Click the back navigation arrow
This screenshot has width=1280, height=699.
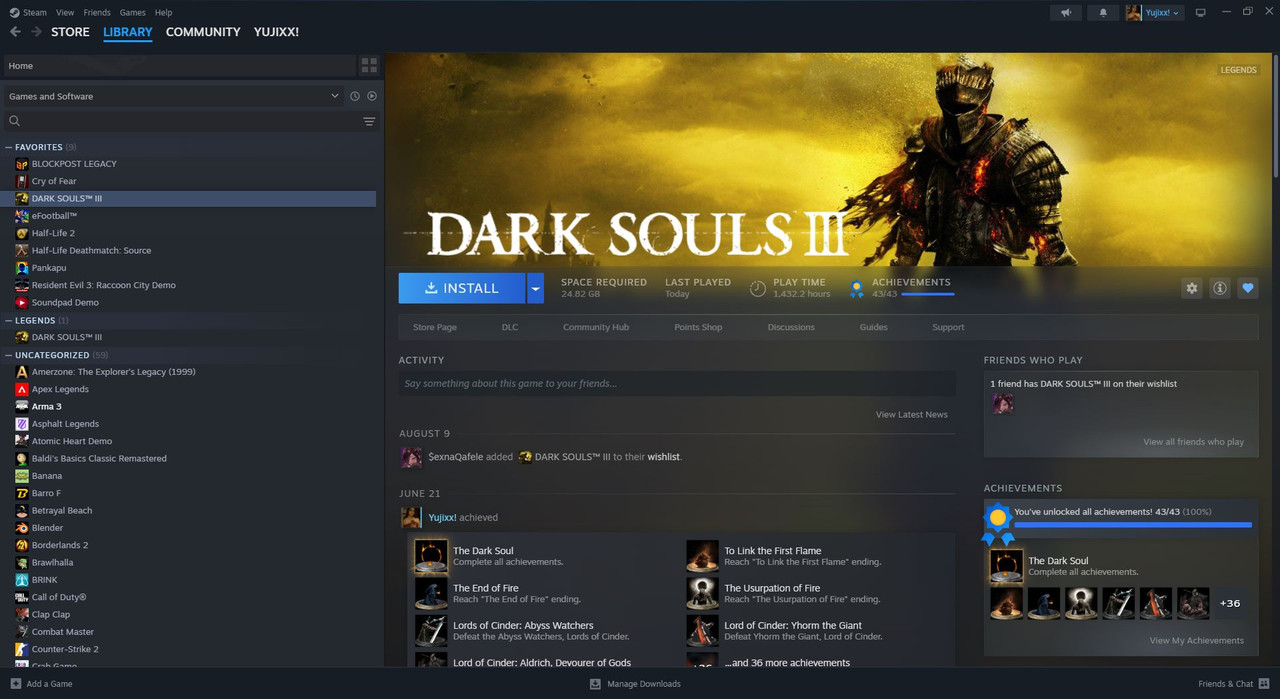(x=15, y=32)
